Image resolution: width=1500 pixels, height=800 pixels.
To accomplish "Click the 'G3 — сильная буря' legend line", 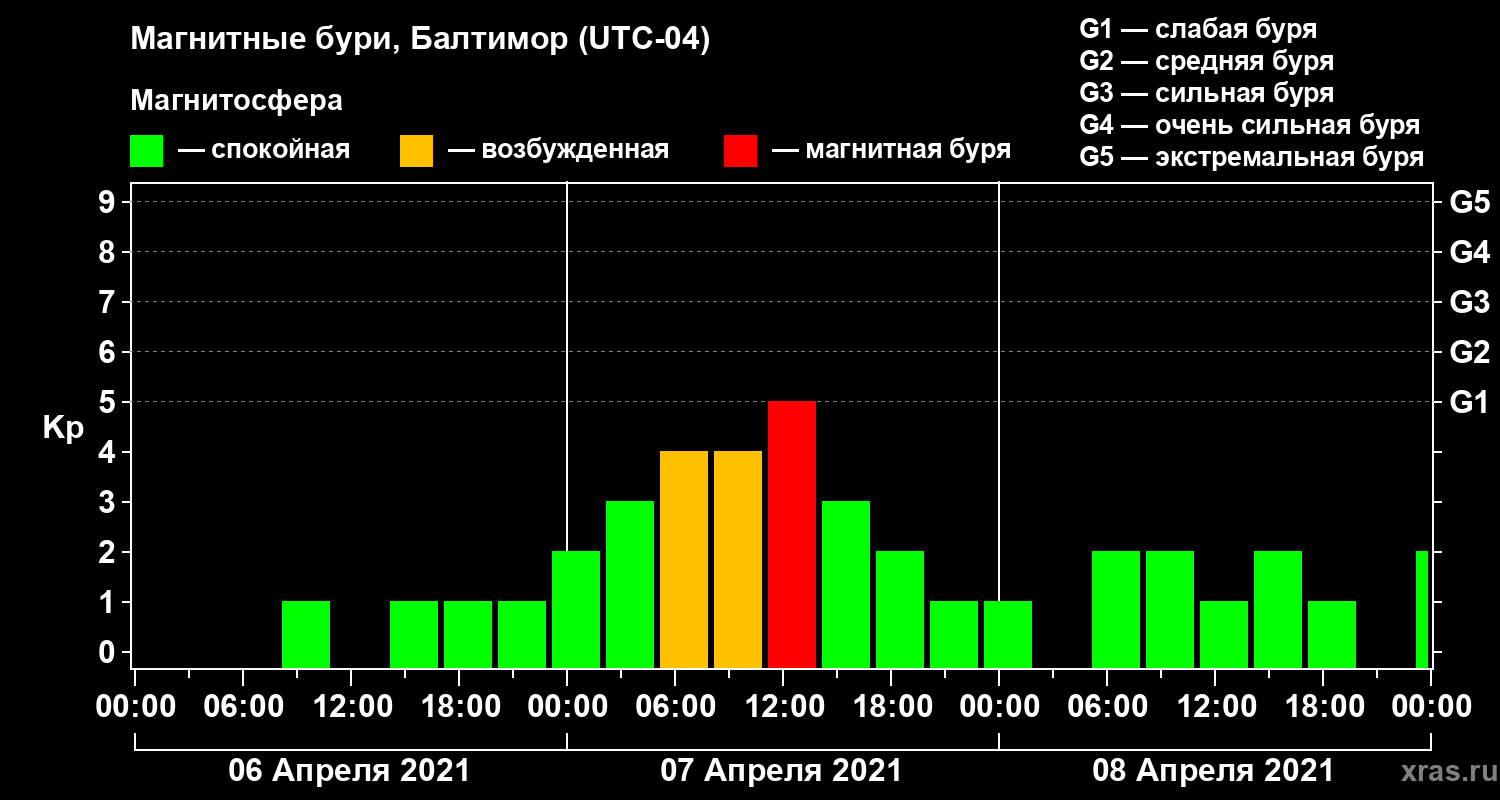I will pyautogui.click(x=1206, y=93).
